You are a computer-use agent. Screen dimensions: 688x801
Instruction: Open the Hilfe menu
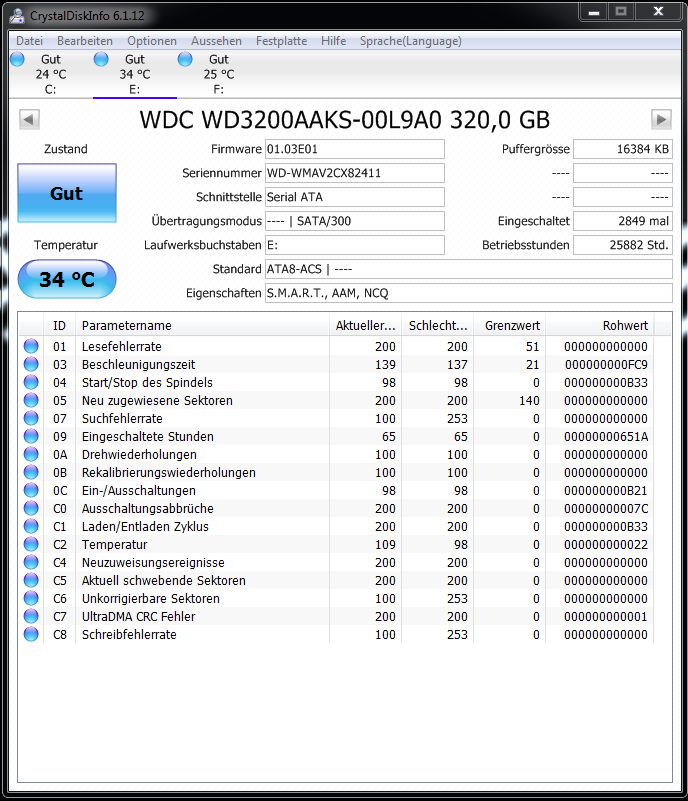click(x=334, y=41)
